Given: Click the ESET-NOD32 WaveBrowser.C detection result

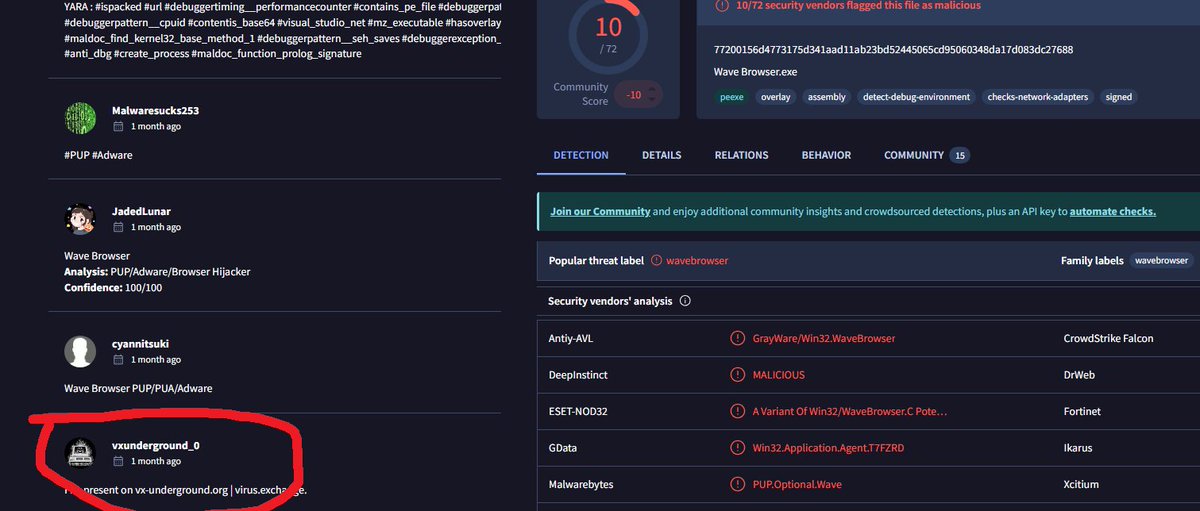Looking at the screenshot, I should 849,411.
